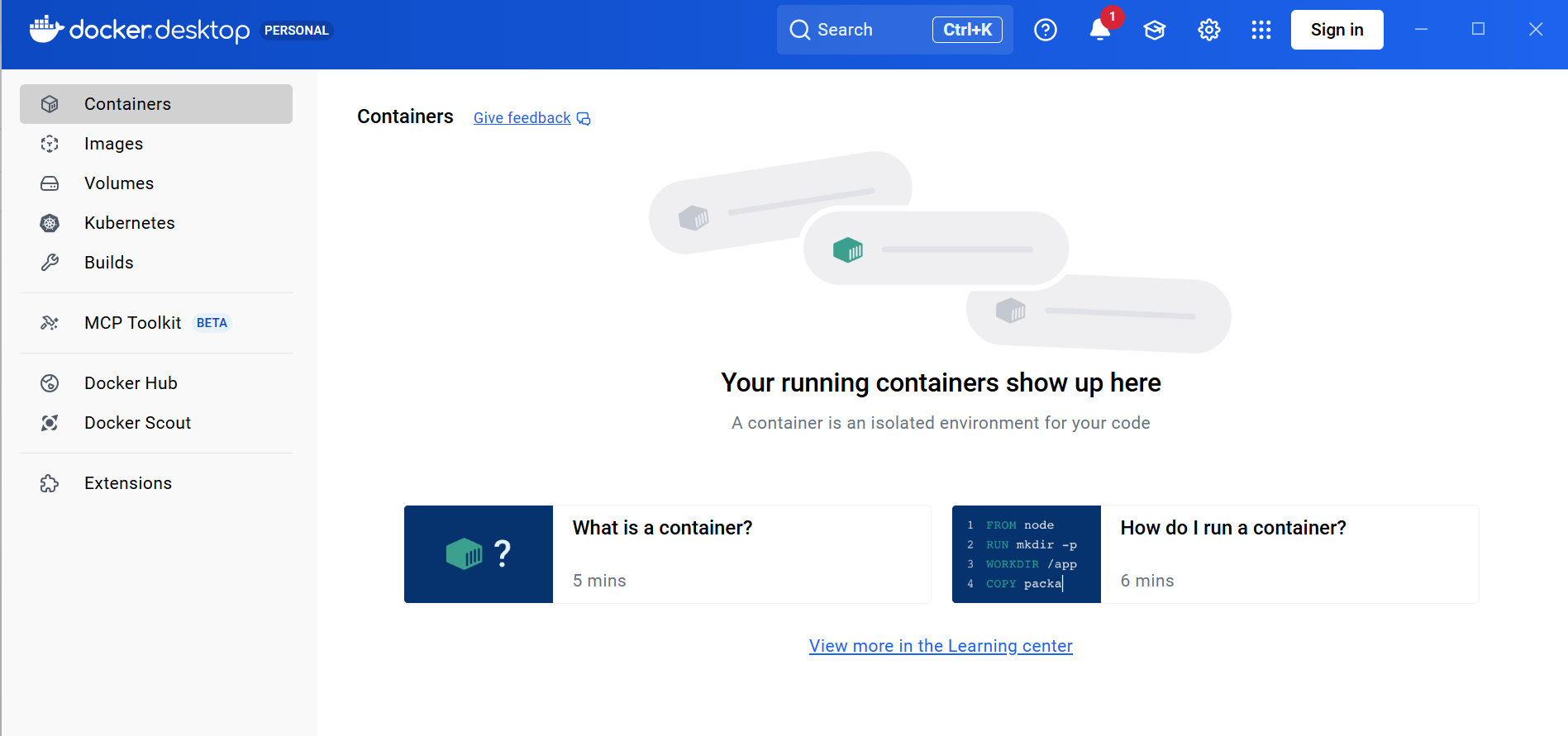Screen dimensions: 1568x736
Task: Open Builds section
Action: pyautogui.click(x=156, y=263)
